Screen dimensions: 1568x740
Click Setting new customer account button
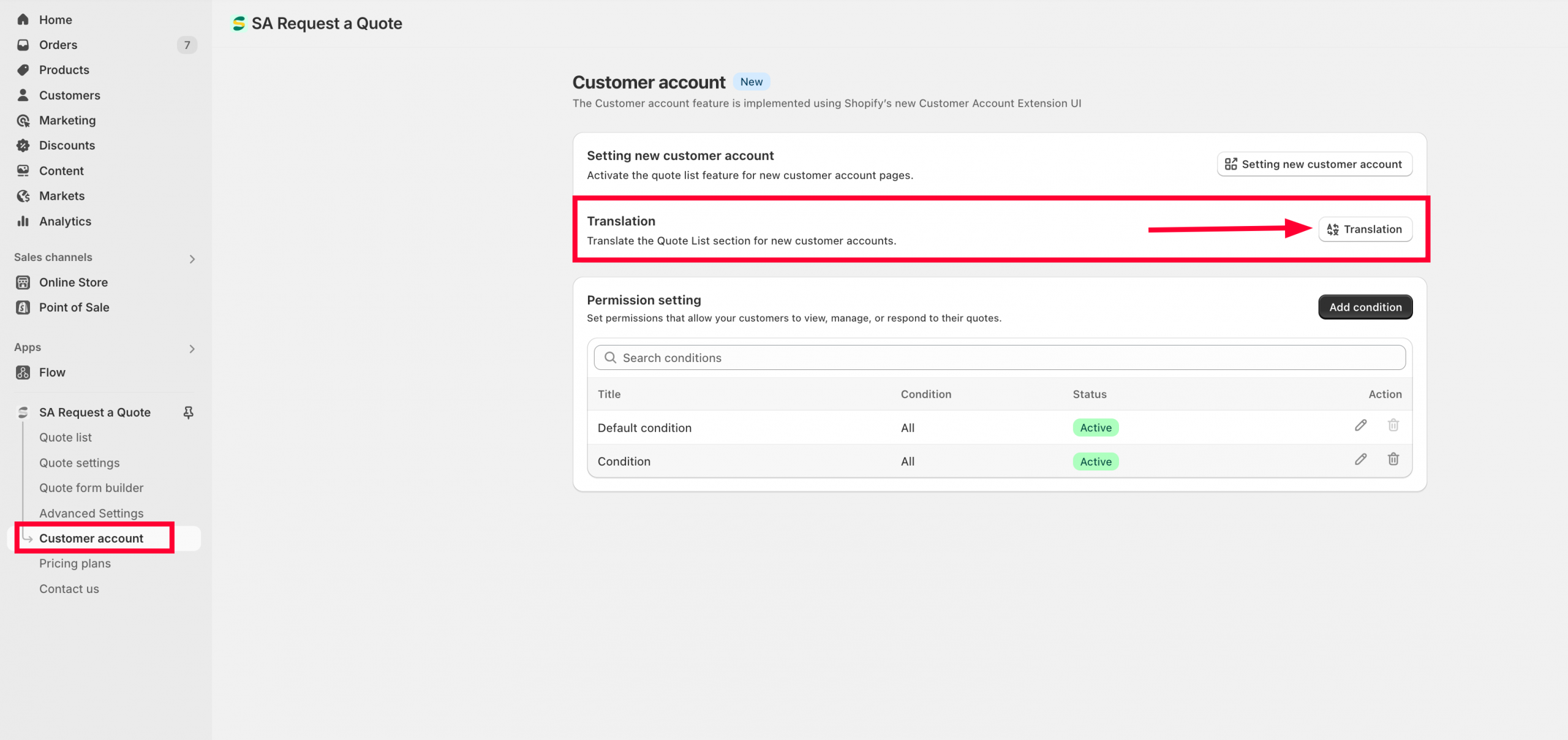click(x=1314, y=164)
